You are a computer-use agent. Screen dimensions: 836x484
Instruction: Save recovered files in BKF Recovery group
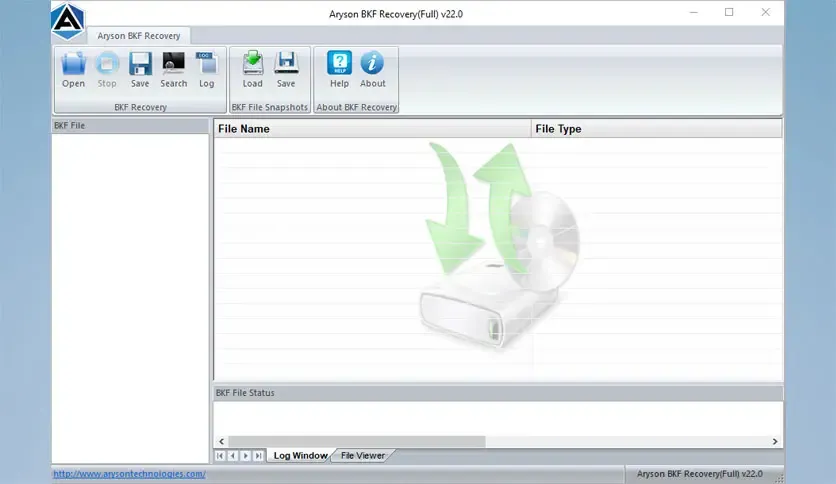click(x=140, y=70)
